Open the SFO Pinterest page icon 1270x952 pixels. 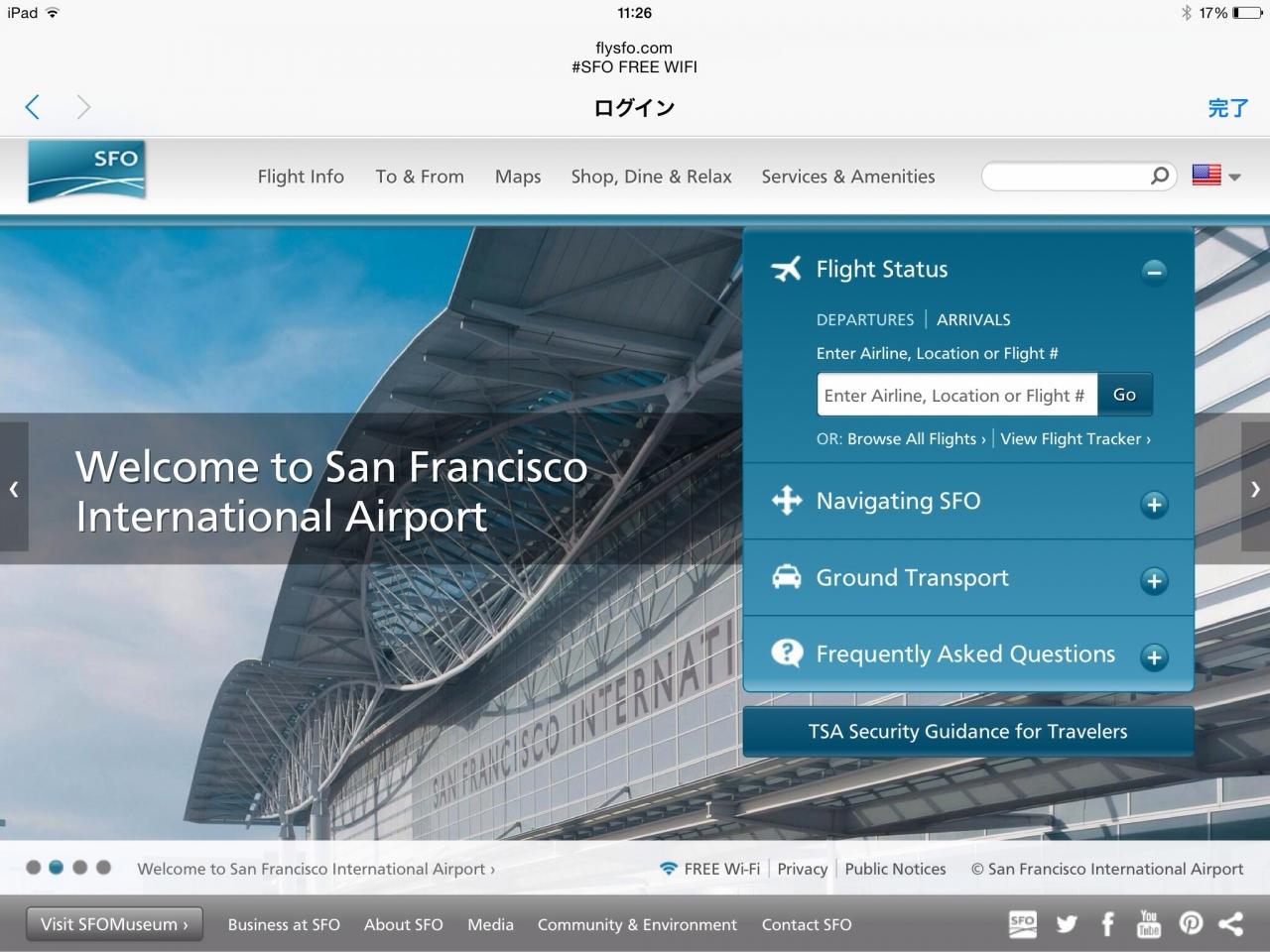pyautogui.click(x=1191, y=923)
